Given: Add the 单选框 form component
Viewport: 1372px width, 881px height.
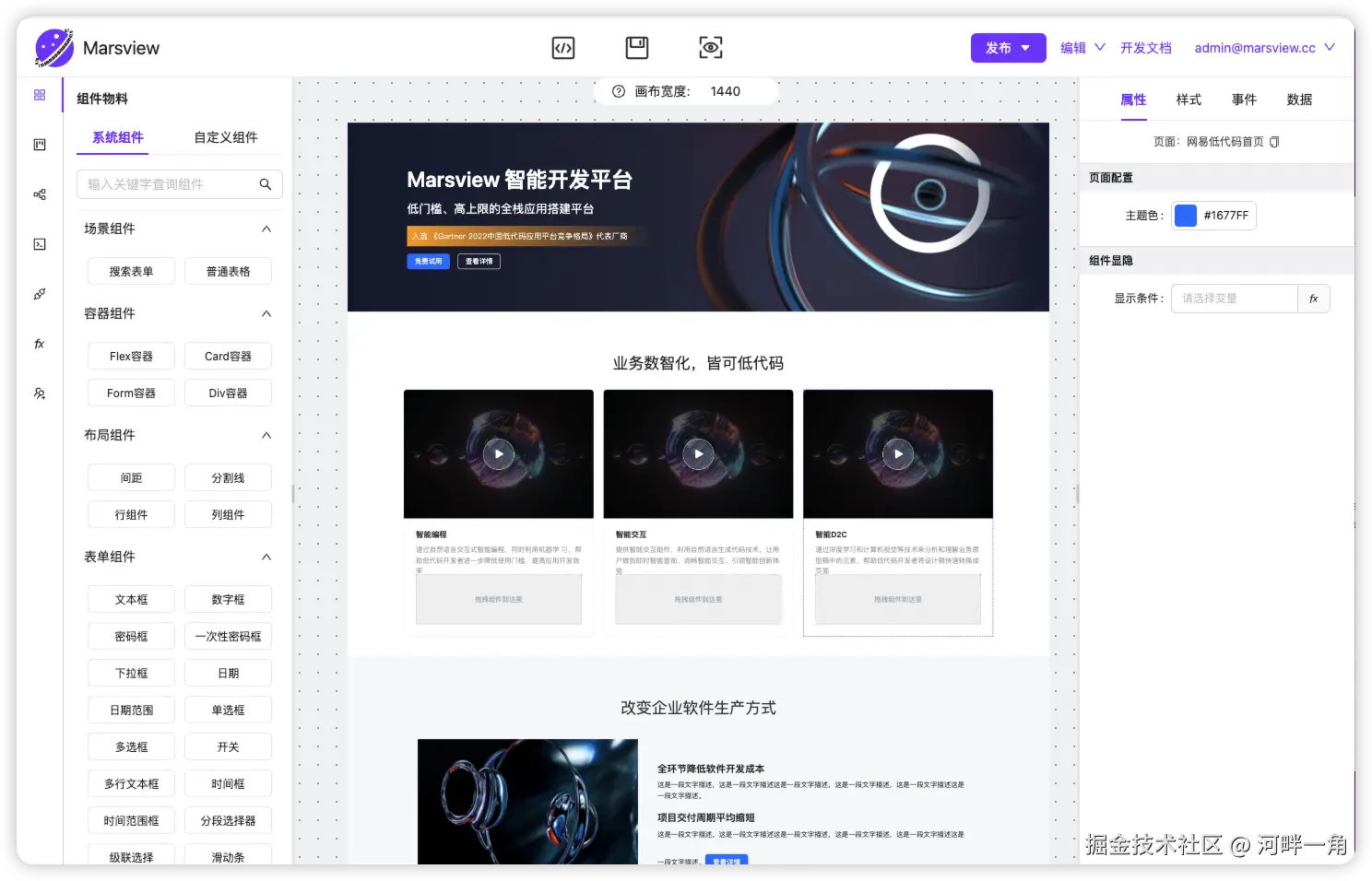Looking at the screenshot, I should [228, 711].
